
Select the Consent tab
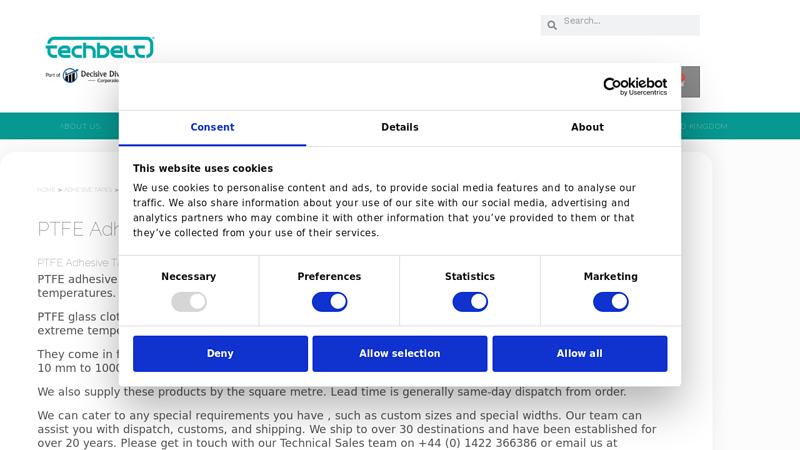(x=212, y=128)
